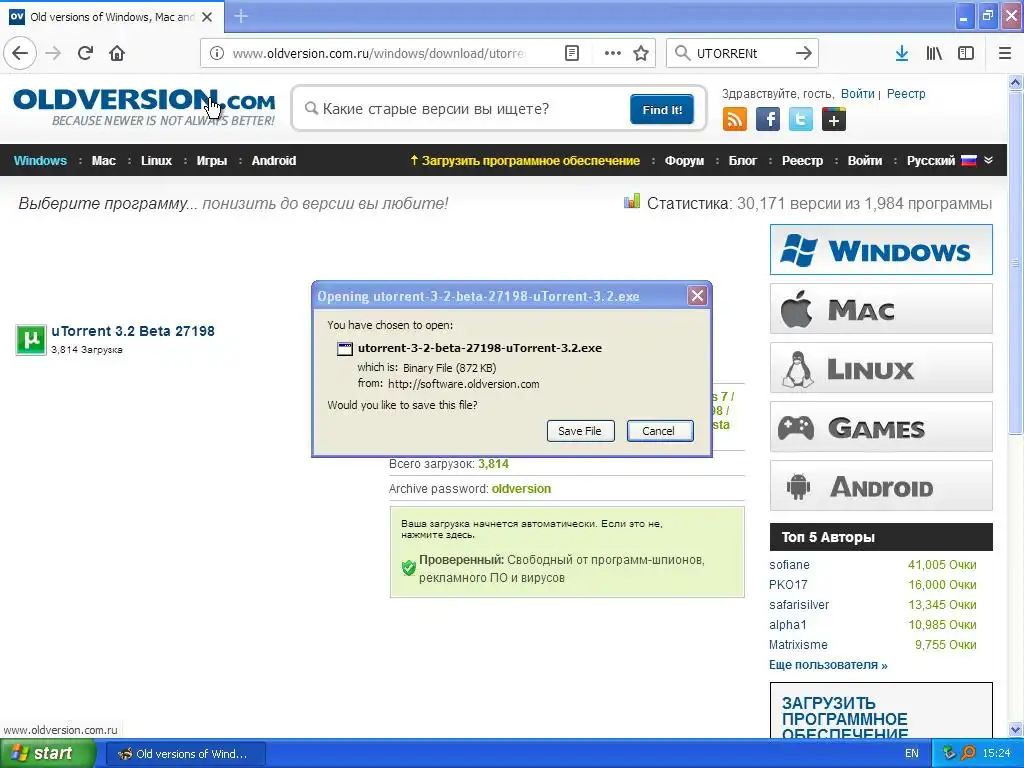Viewport: 1024px width, 768px height.
Task: Open the Facebook icon
Action: point(768,120)
